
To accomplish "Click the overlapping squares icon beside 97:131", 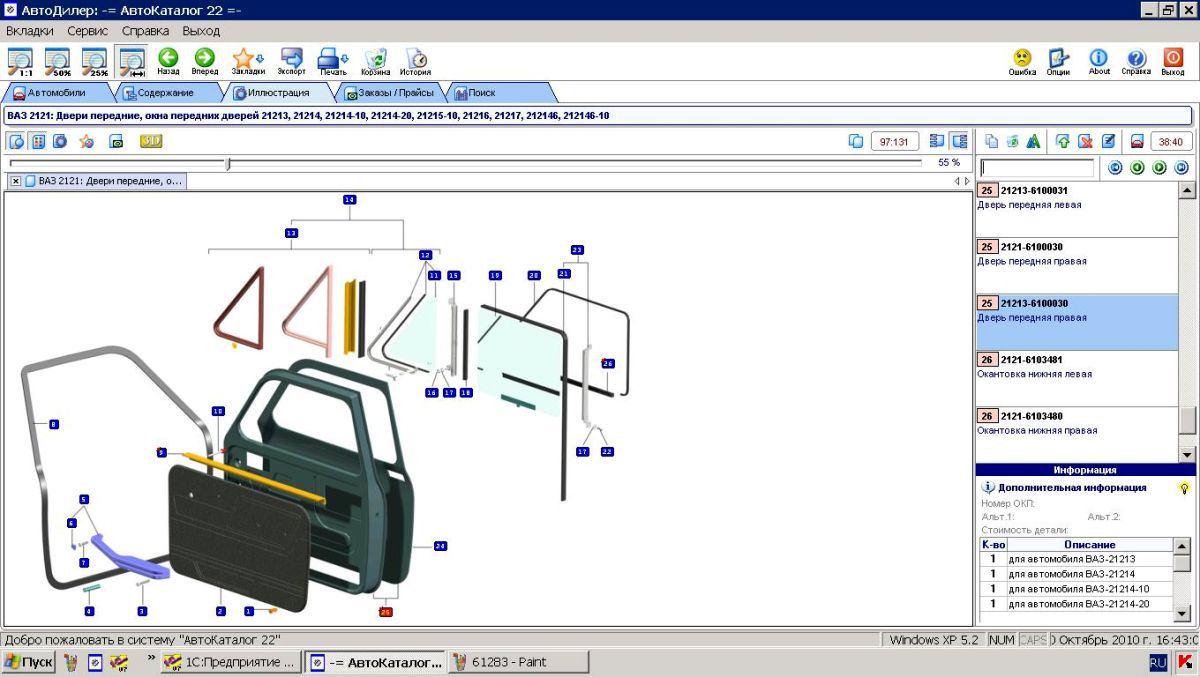I will point(855,141).
